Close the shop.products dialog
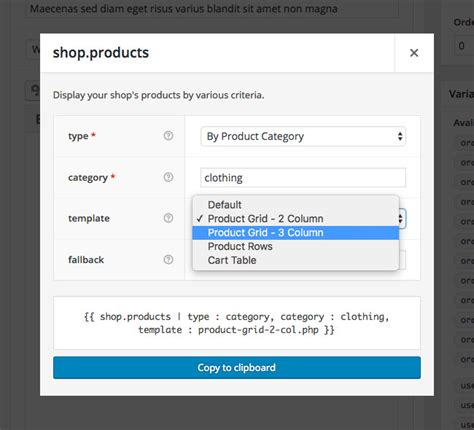474x430 pixels. click(414, 53)
